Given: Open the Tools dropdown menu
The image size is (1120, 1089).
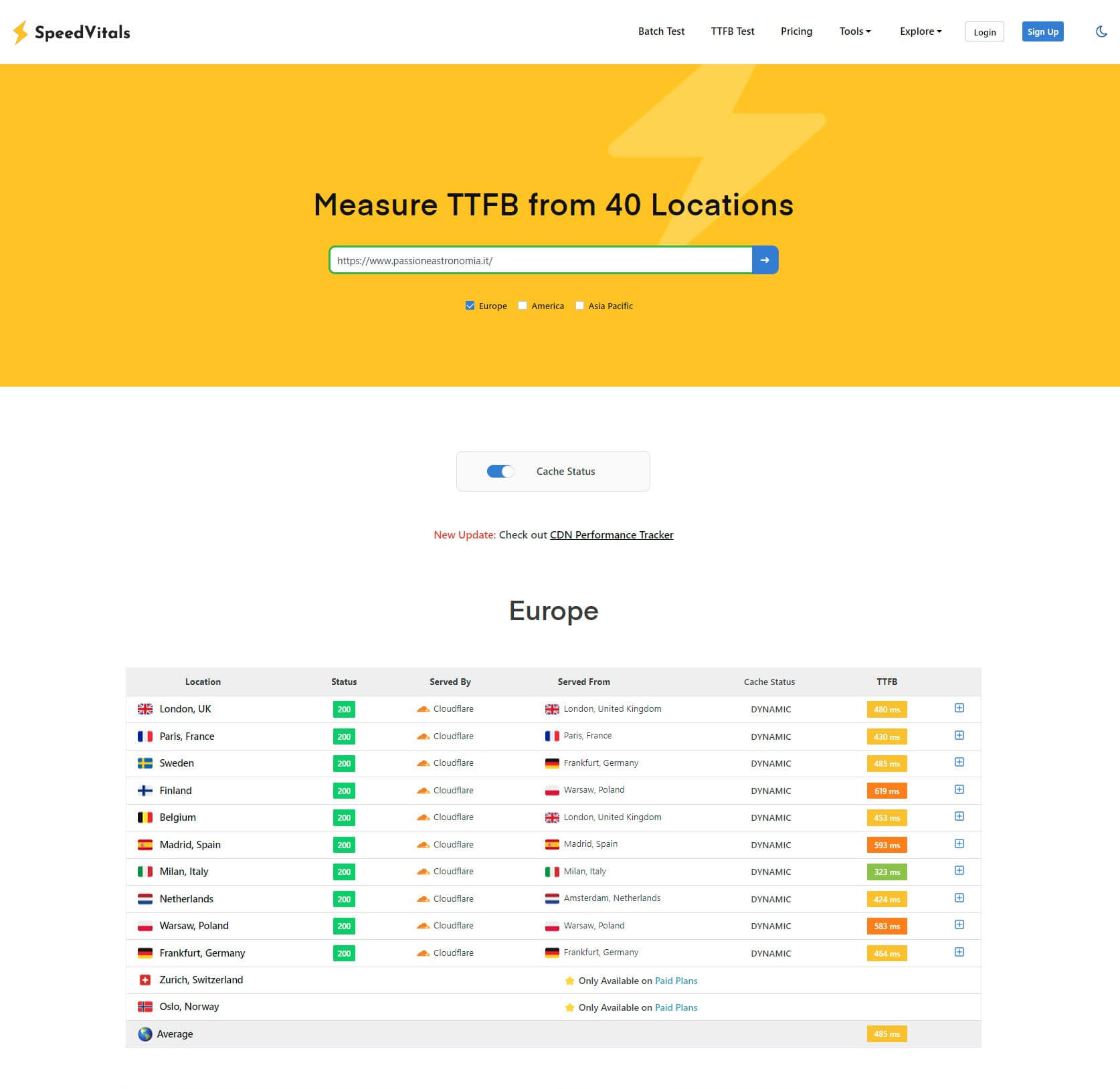Looking at the screenshot, I should 855,31.
